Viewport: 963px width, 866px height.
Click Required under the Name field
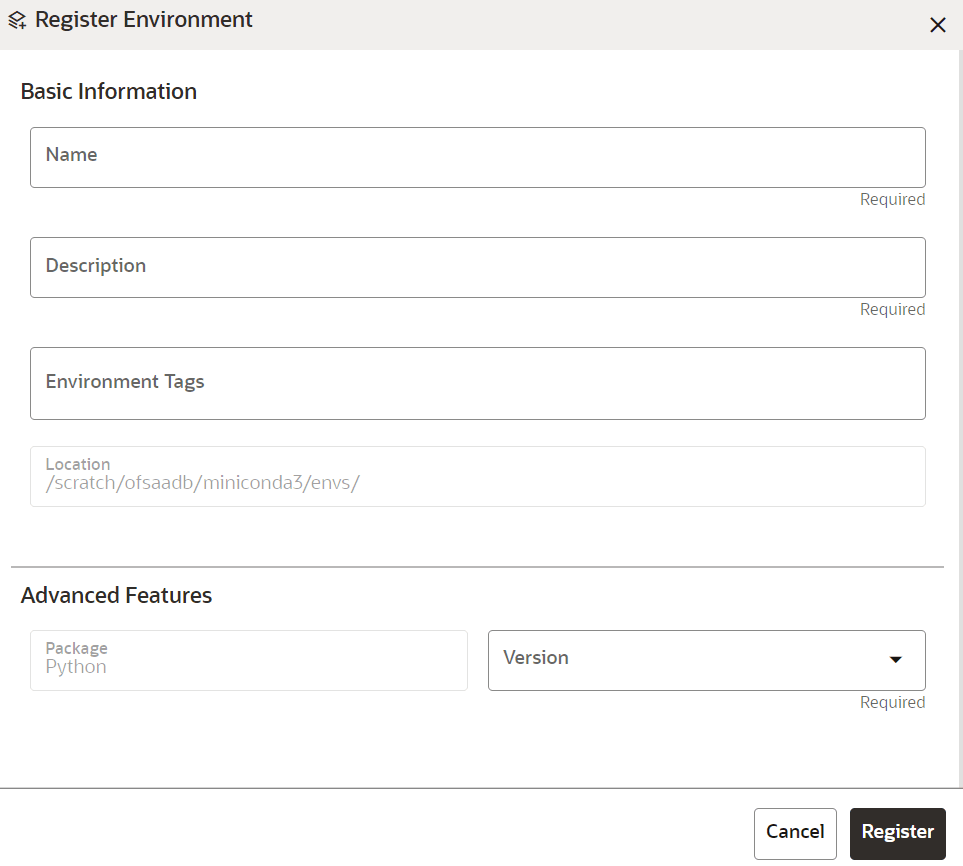[x=892, y=199]
